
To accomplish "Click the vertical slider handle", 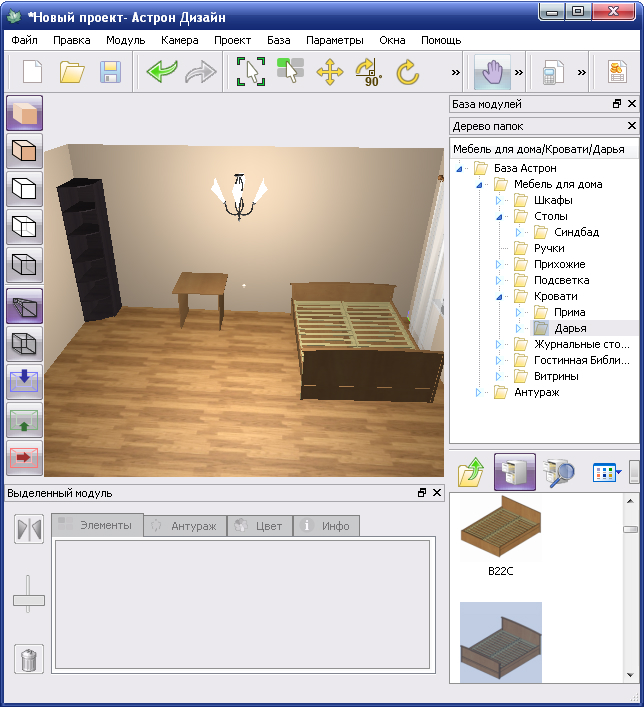I will click(x=29, y=600).
